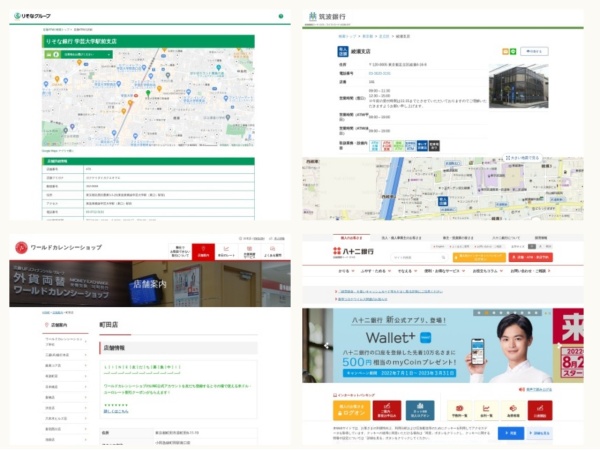Select the 採用情報 tab
Image resolution: width=600 pixels, height=450 pixels.
click(x=541, y=238)
